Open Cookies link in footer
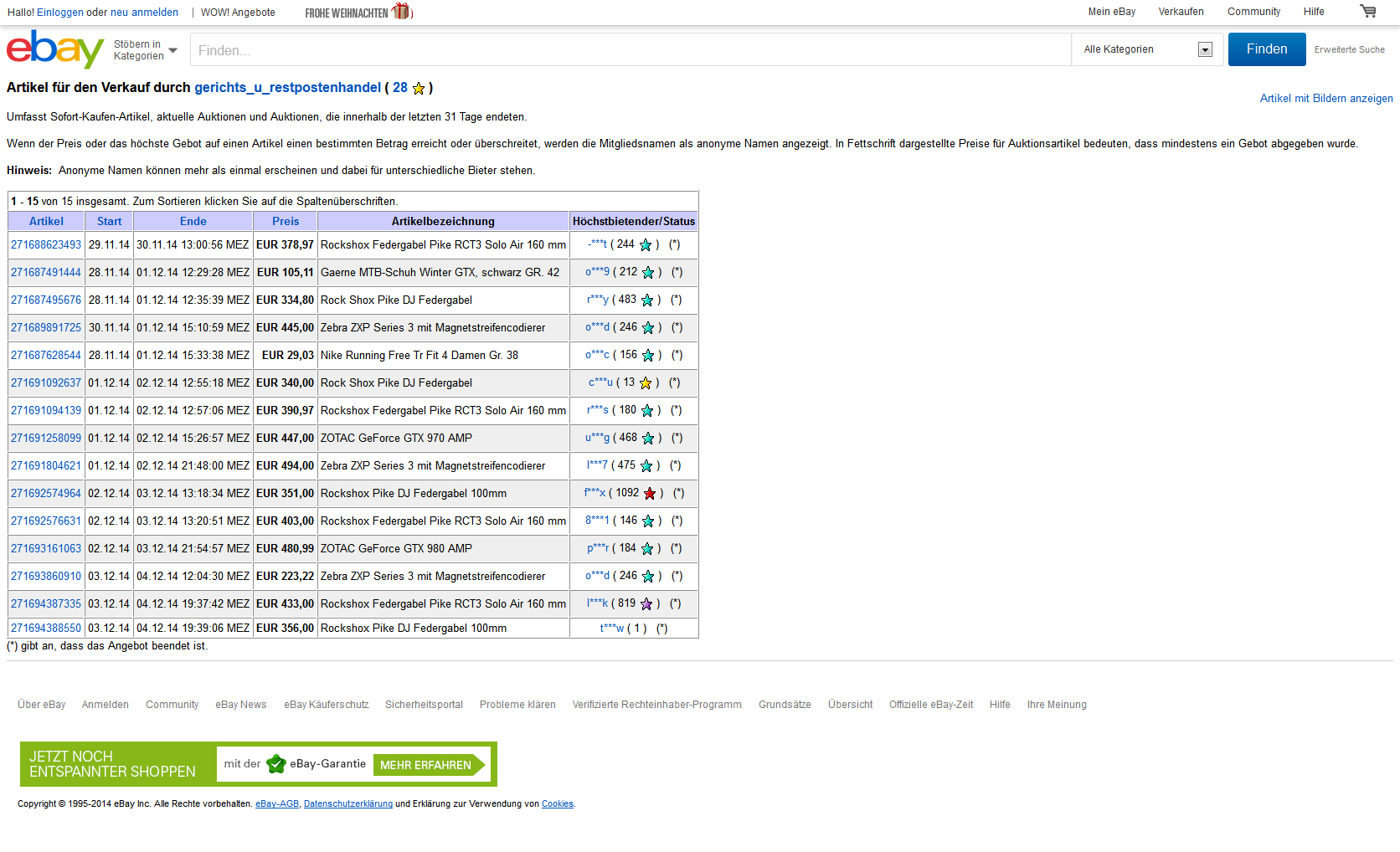The width and height of the screenshot is (1400, 852). coord(558,803)
